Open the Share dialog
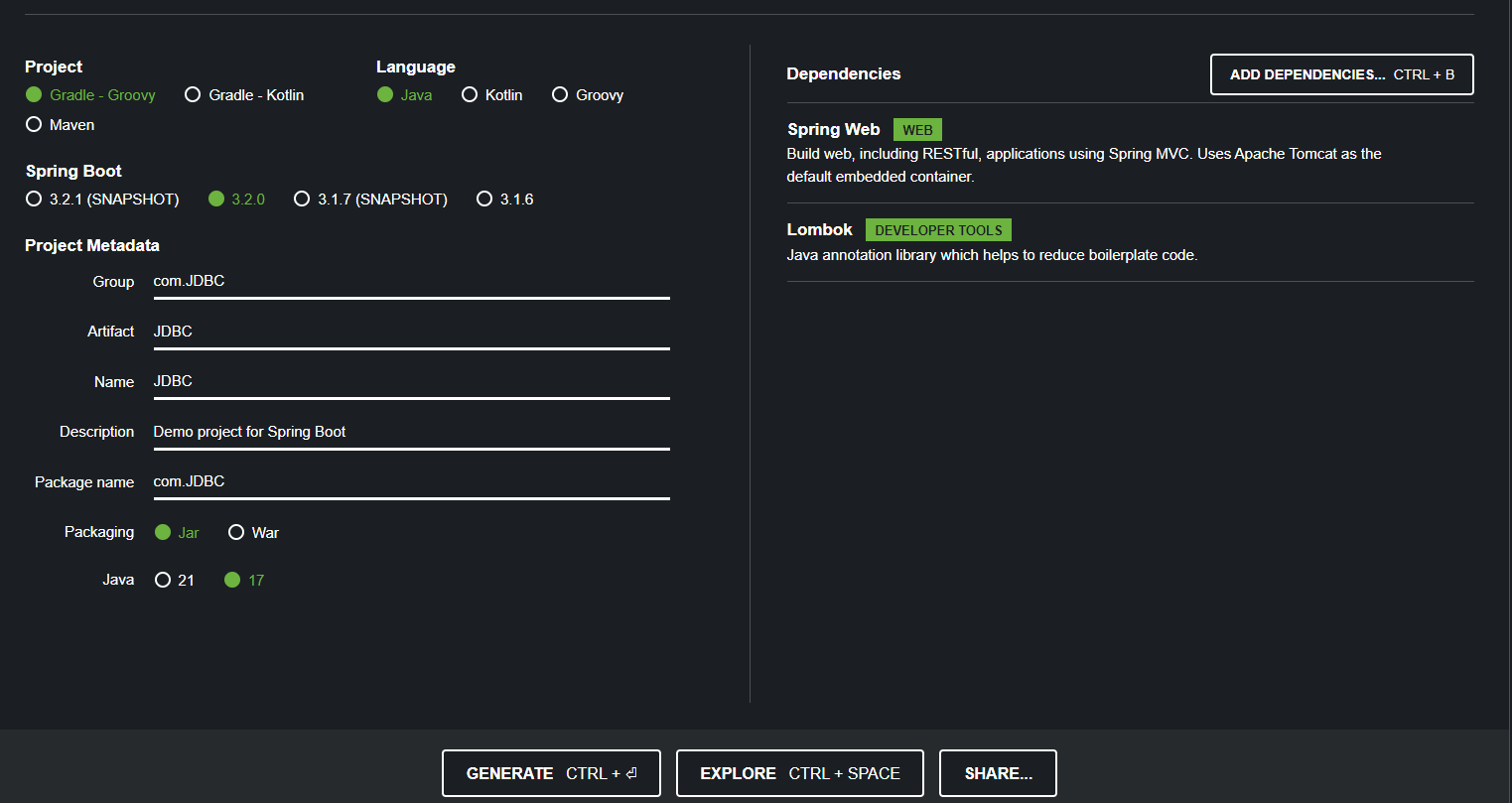The image size is (1512, 803). click(998, 773)
